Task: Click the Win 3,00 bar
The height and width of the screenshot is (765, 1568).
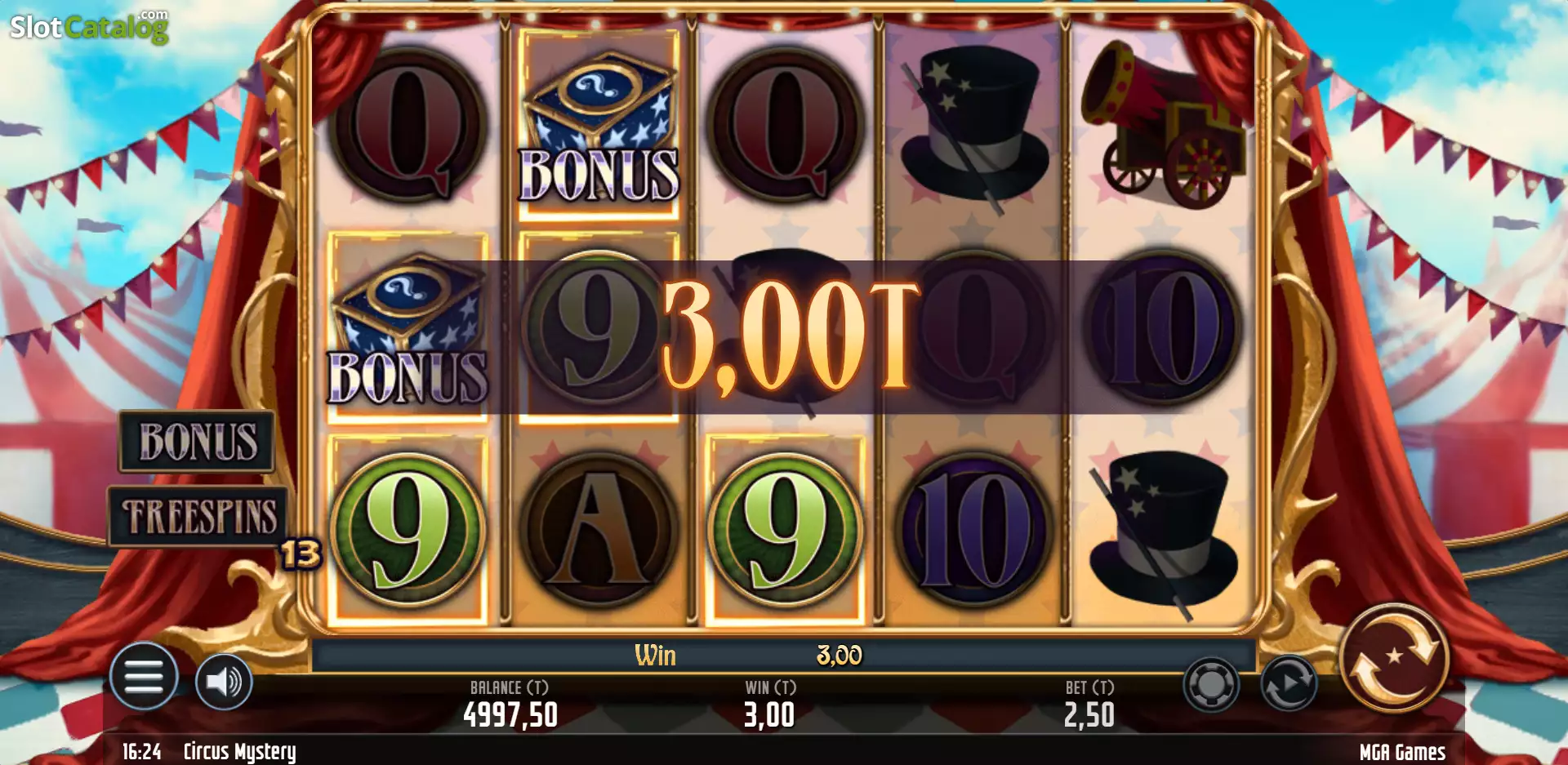Action: (x=784, y=655)
